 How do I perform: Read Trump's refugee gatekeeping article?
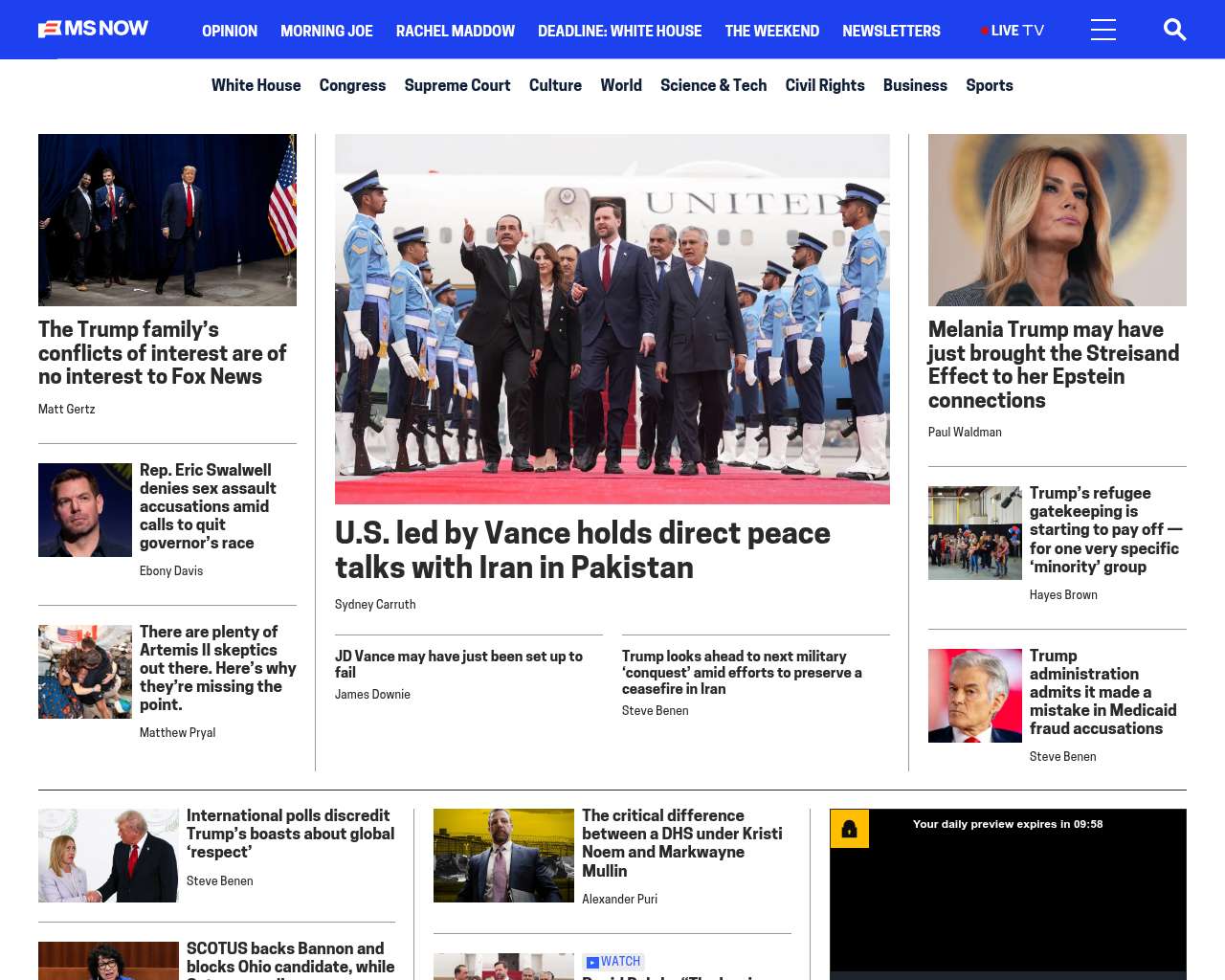point(1106,529)
